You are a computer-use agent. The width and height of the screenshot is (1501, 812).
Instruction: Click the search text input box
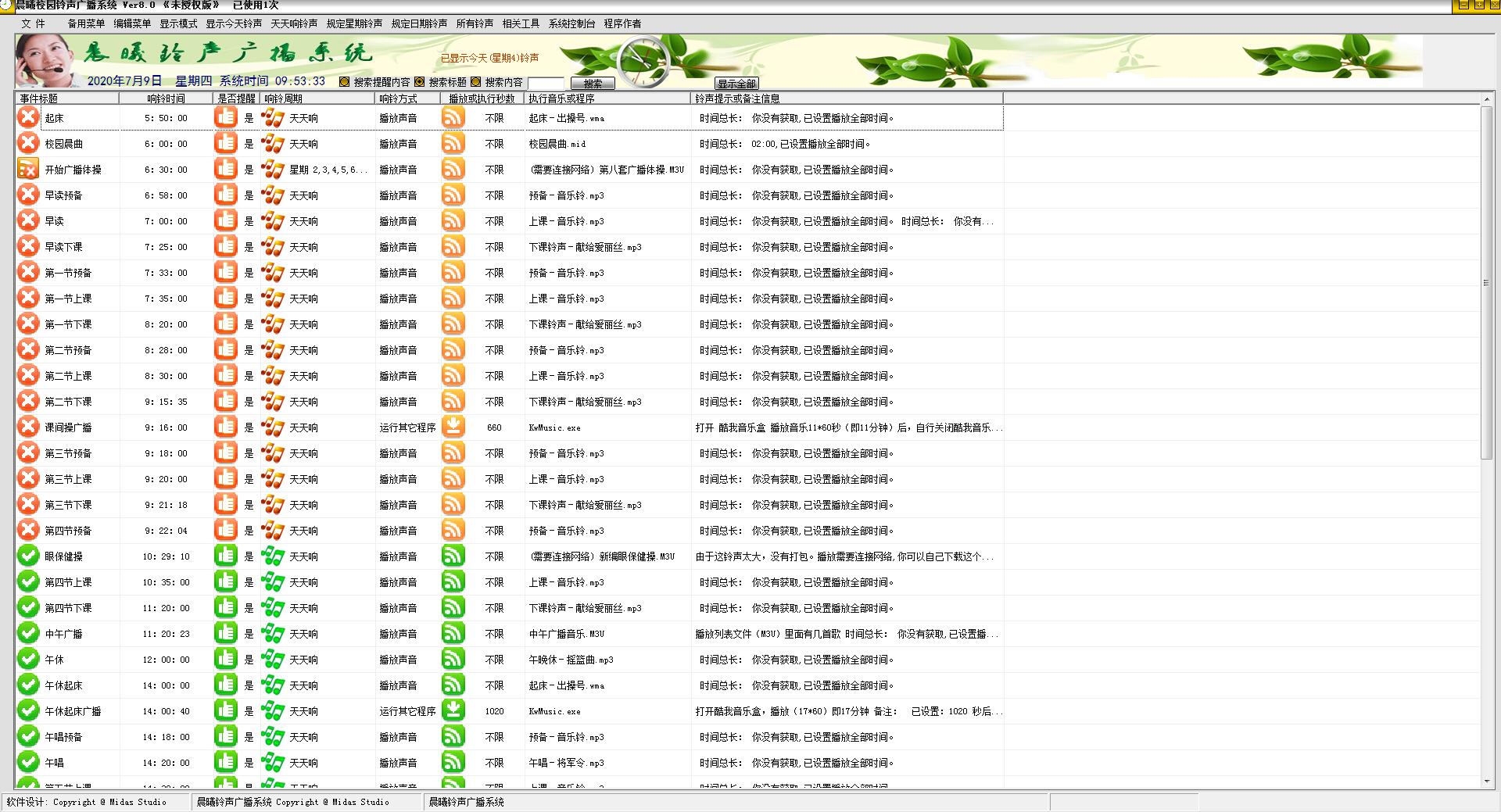point(546,83)
